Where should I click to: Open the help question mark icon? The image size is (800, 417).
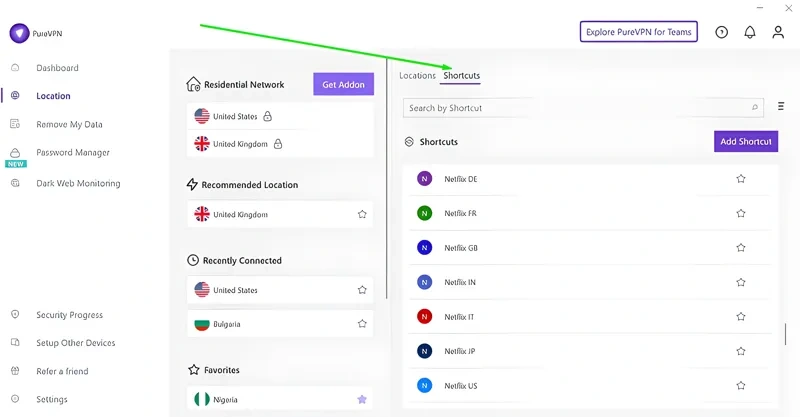[x=721, y=32]
